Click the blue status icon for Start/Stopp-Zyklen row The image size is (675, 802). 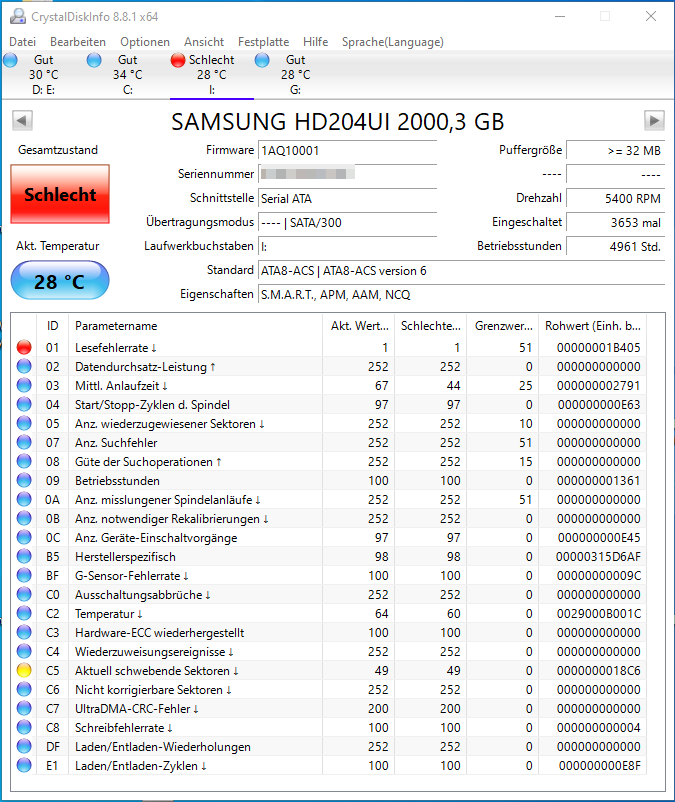(x=24, y=405)
